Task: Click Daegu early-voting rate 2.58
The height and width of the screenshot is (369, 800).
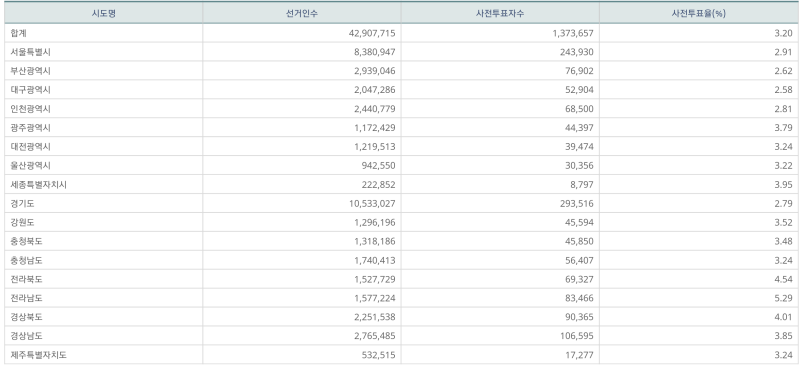Action: pyautogui.click(x=783, y=90)
